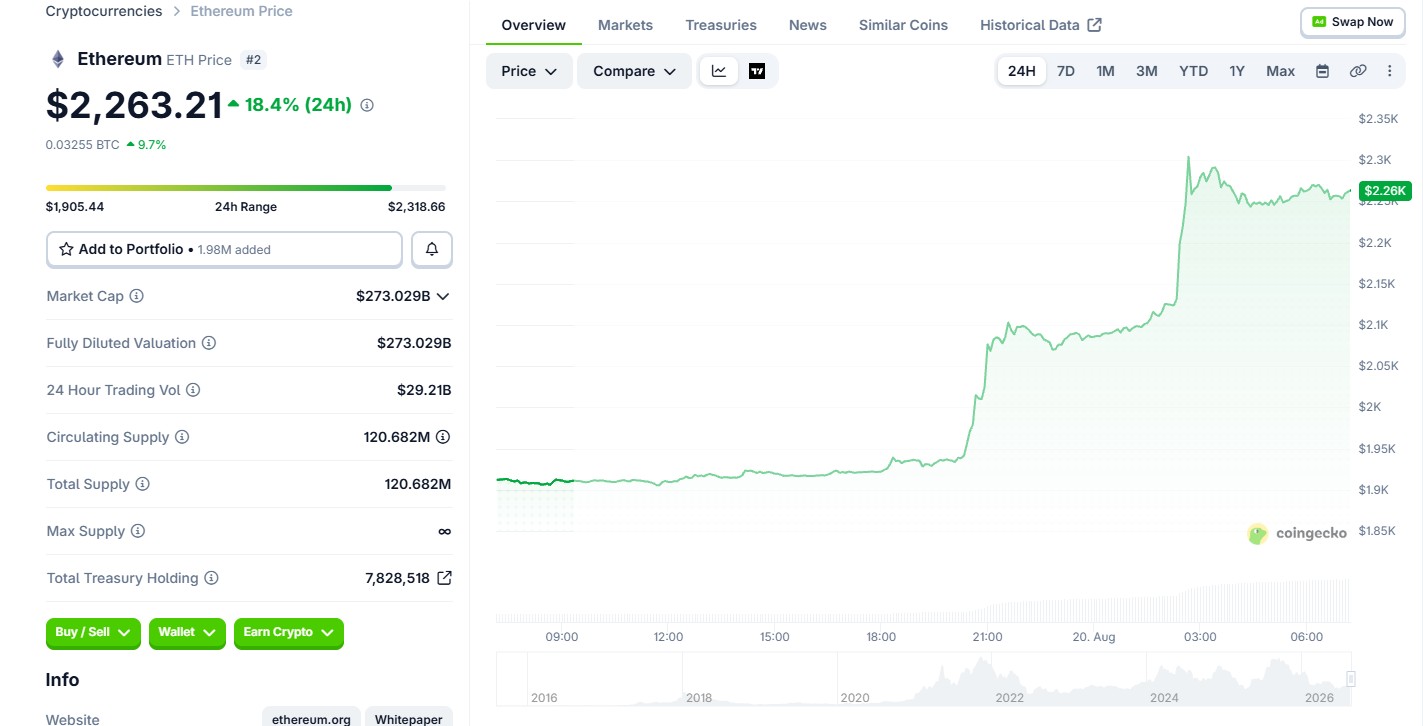Open info icon next to Fully Diluted Valuation
Viewport: 1423px width, 726px height.
point(209,343)
